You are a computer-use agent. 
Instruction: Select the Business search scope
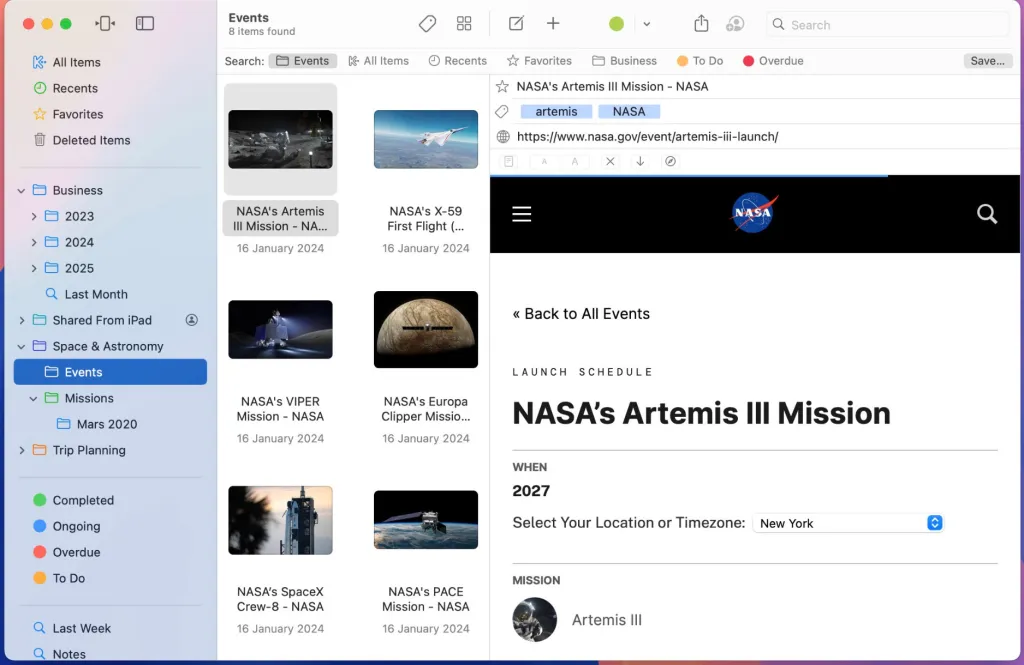tap(624, 61)
